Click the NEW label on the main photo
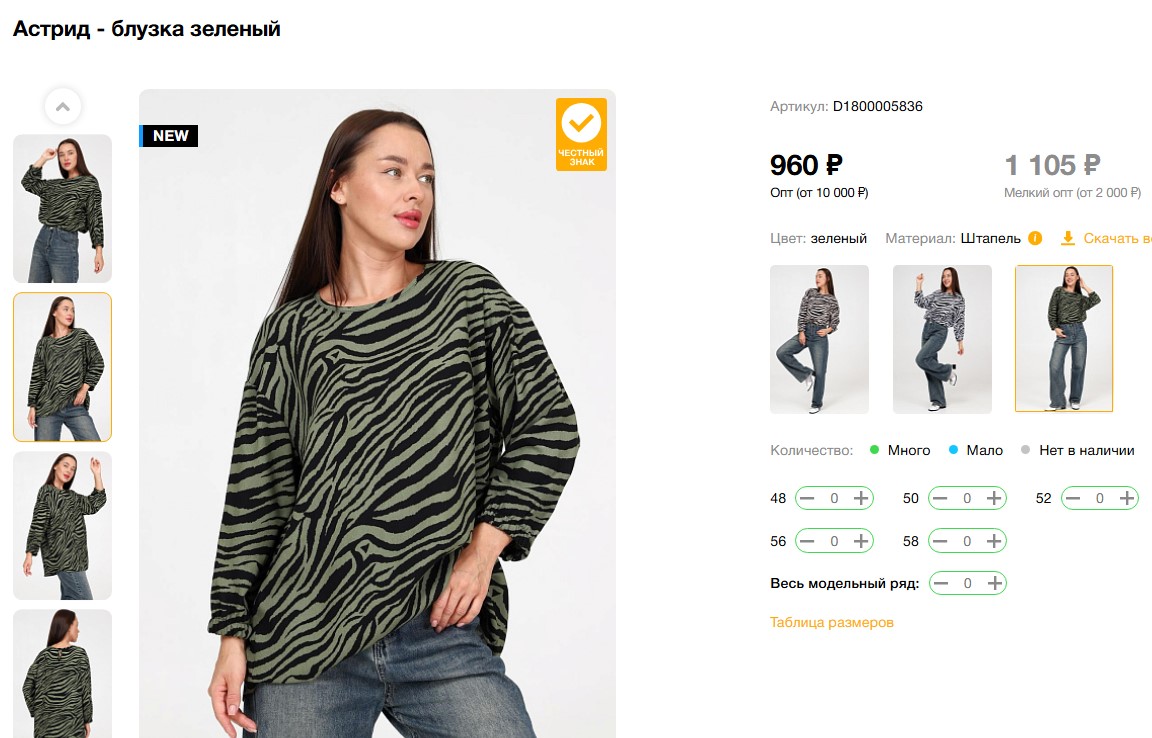This screenshot has height=738, width=1152. coord(170,136)
